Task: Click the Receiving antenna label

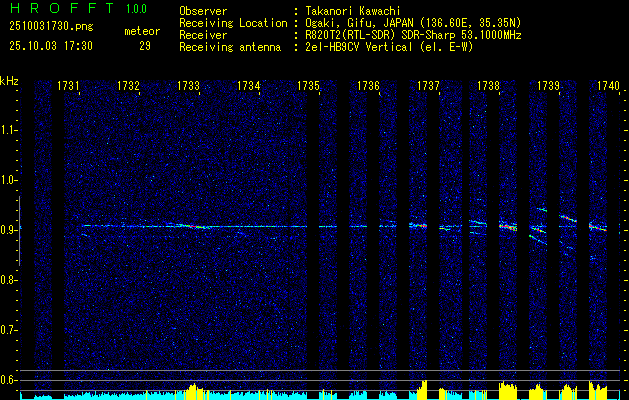Action: (230, 47)
